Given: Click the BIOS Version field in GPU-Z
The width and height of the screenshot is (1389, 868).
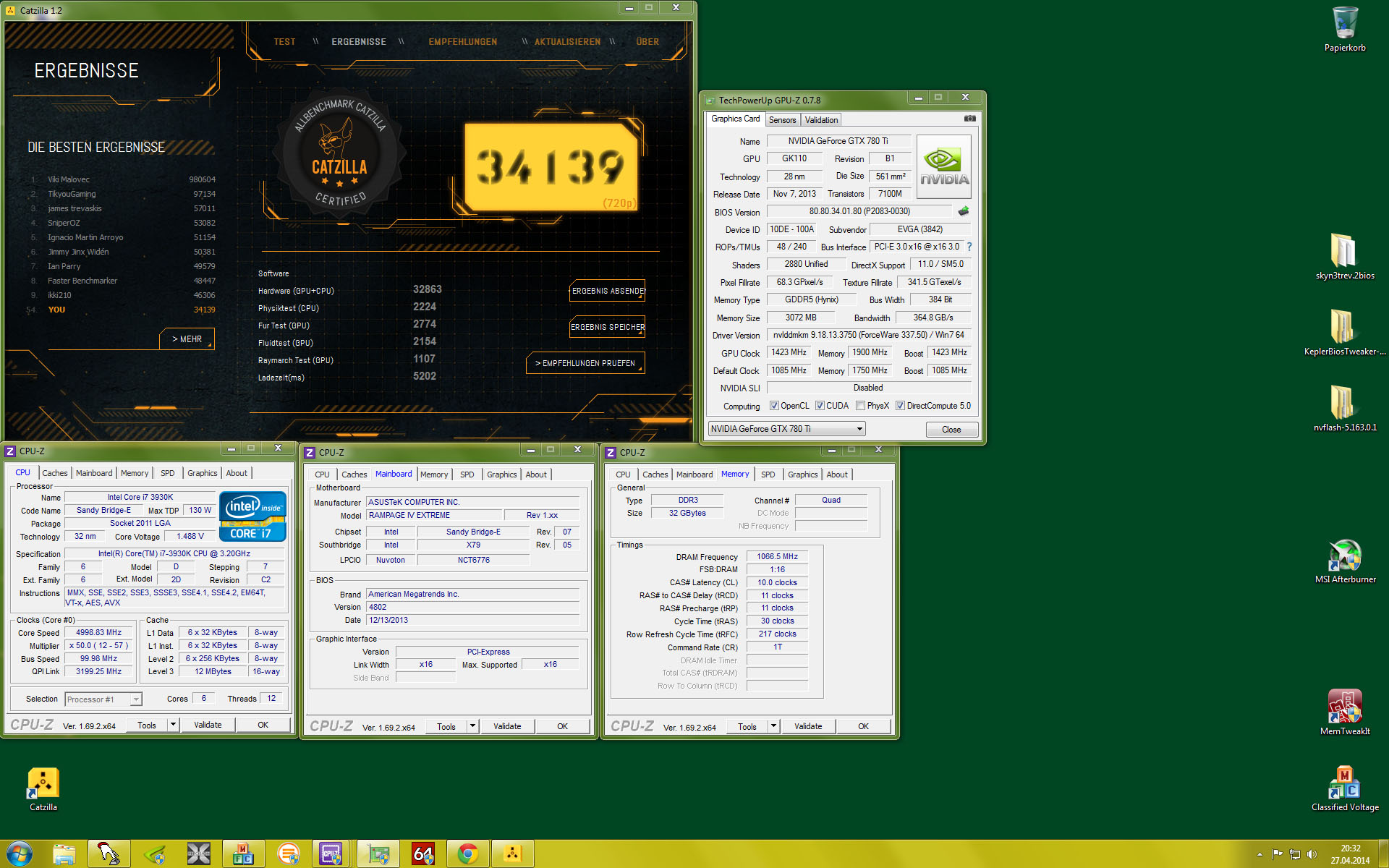Looking at the screenshot, I should click(x=859, y=211).
